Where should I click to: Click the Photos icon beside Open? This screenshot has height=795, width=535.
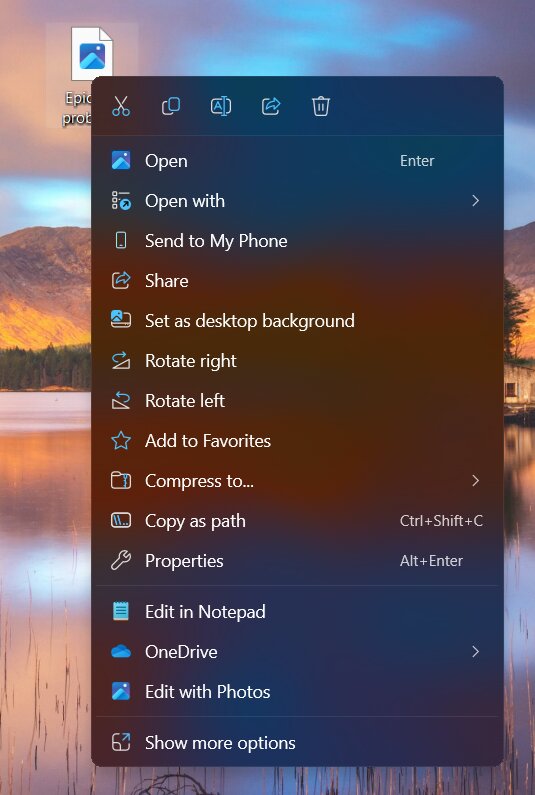(121, 161)
